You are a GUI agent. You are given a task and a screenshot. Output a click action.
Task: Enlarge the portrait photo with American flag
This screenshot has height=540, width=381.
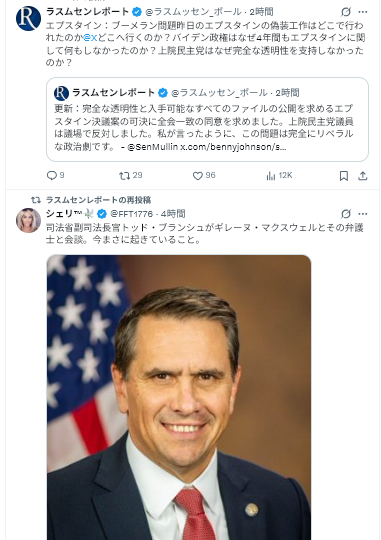(x=179, y=397)
